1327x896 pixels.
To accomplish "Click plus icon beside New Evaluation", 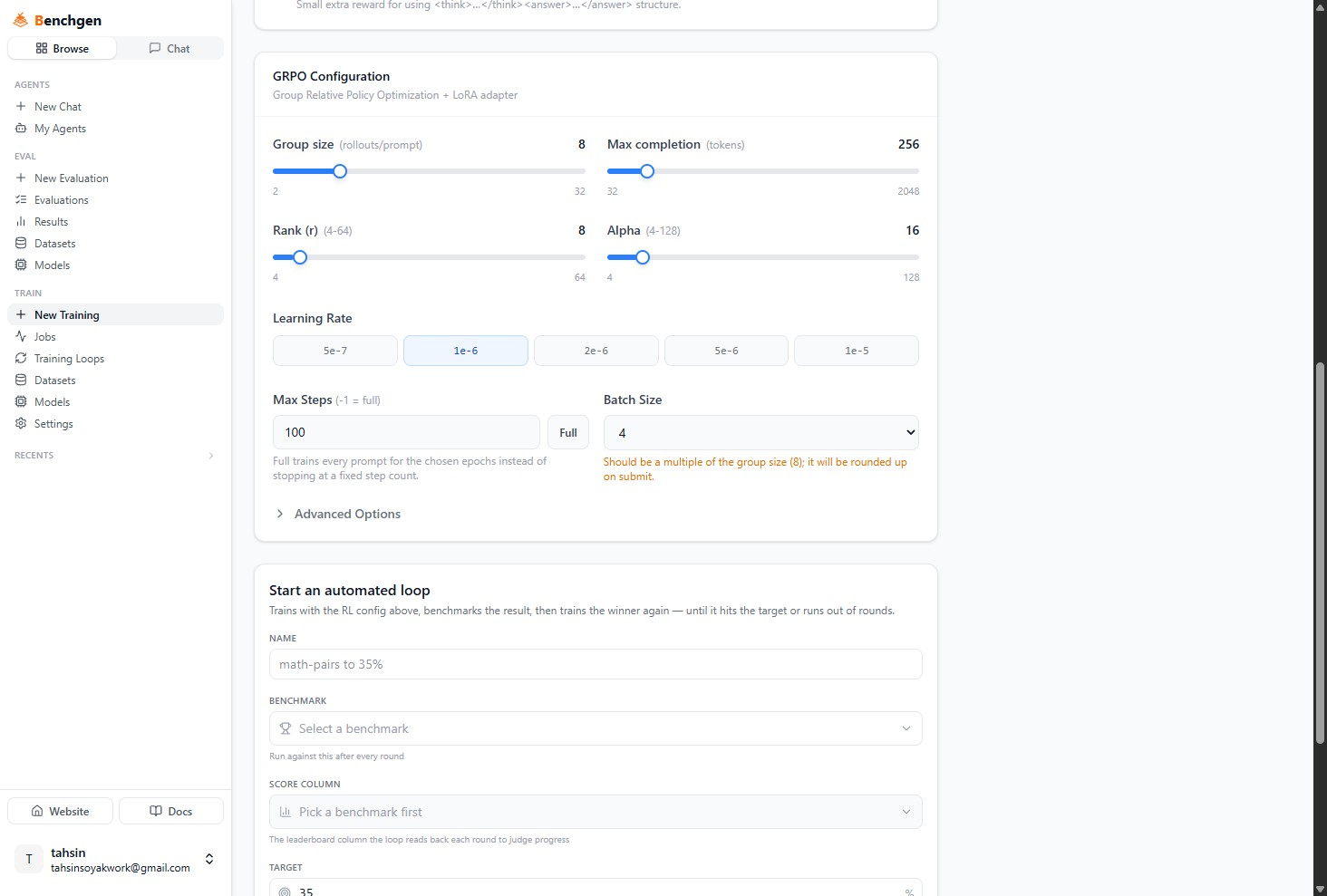I will [21, 178].
